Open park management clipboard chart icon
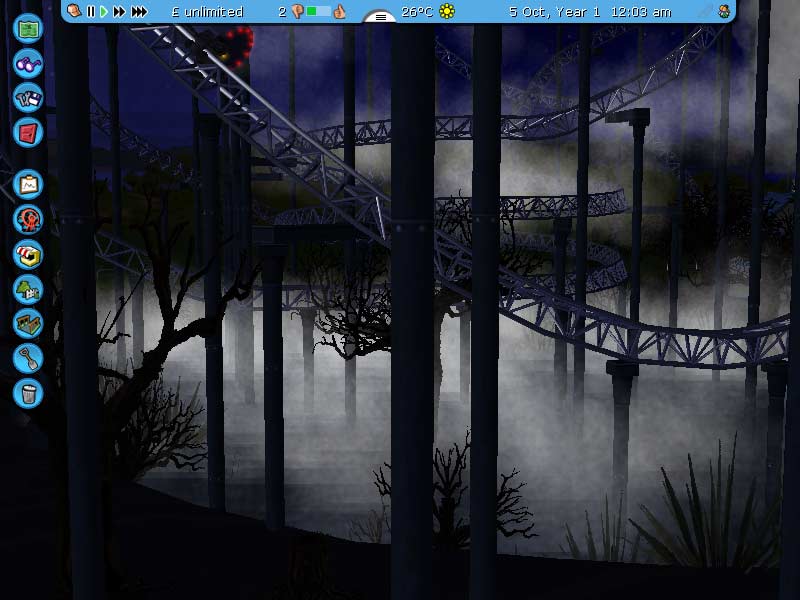The image size is (800, 600). (x=28, y=185)
